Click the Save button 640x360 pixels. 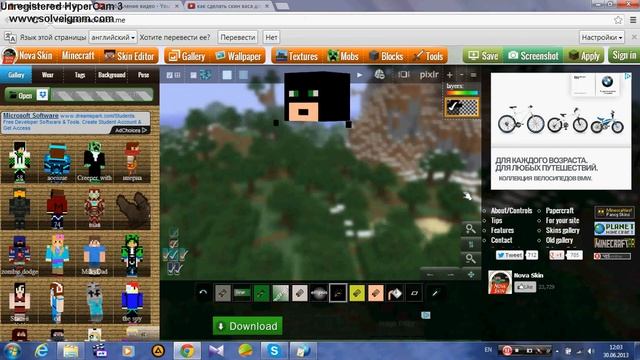(483, 56)
